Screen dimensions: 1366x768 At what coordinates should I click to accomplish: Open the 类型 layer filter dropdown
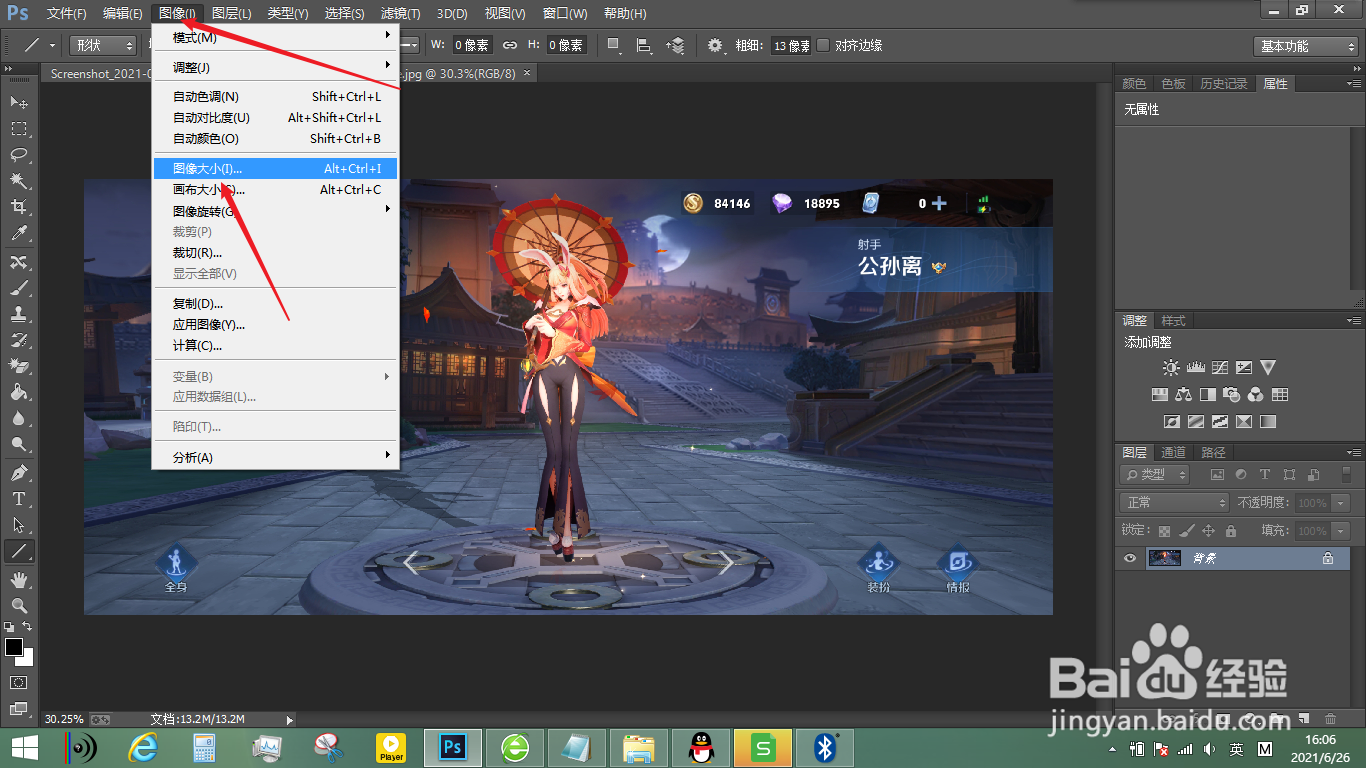click(x=1154, y=475)
